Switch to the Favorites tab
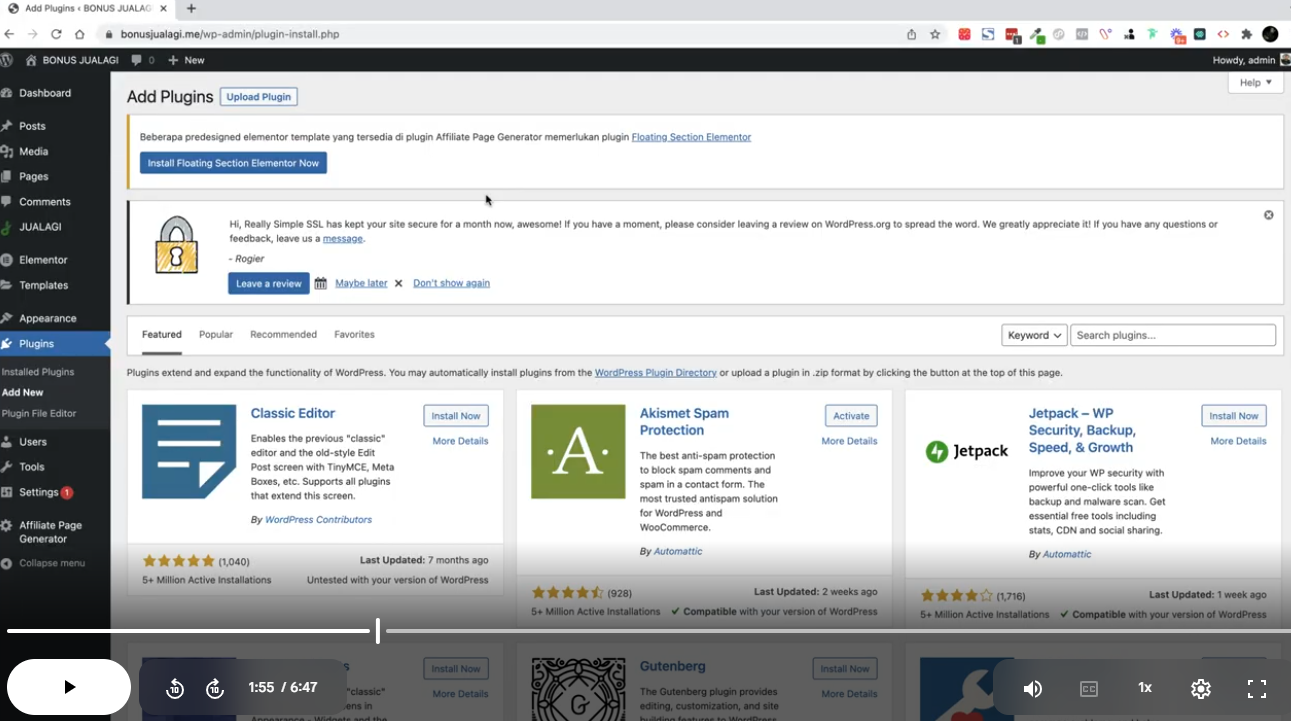 click(x=354, y=334)
